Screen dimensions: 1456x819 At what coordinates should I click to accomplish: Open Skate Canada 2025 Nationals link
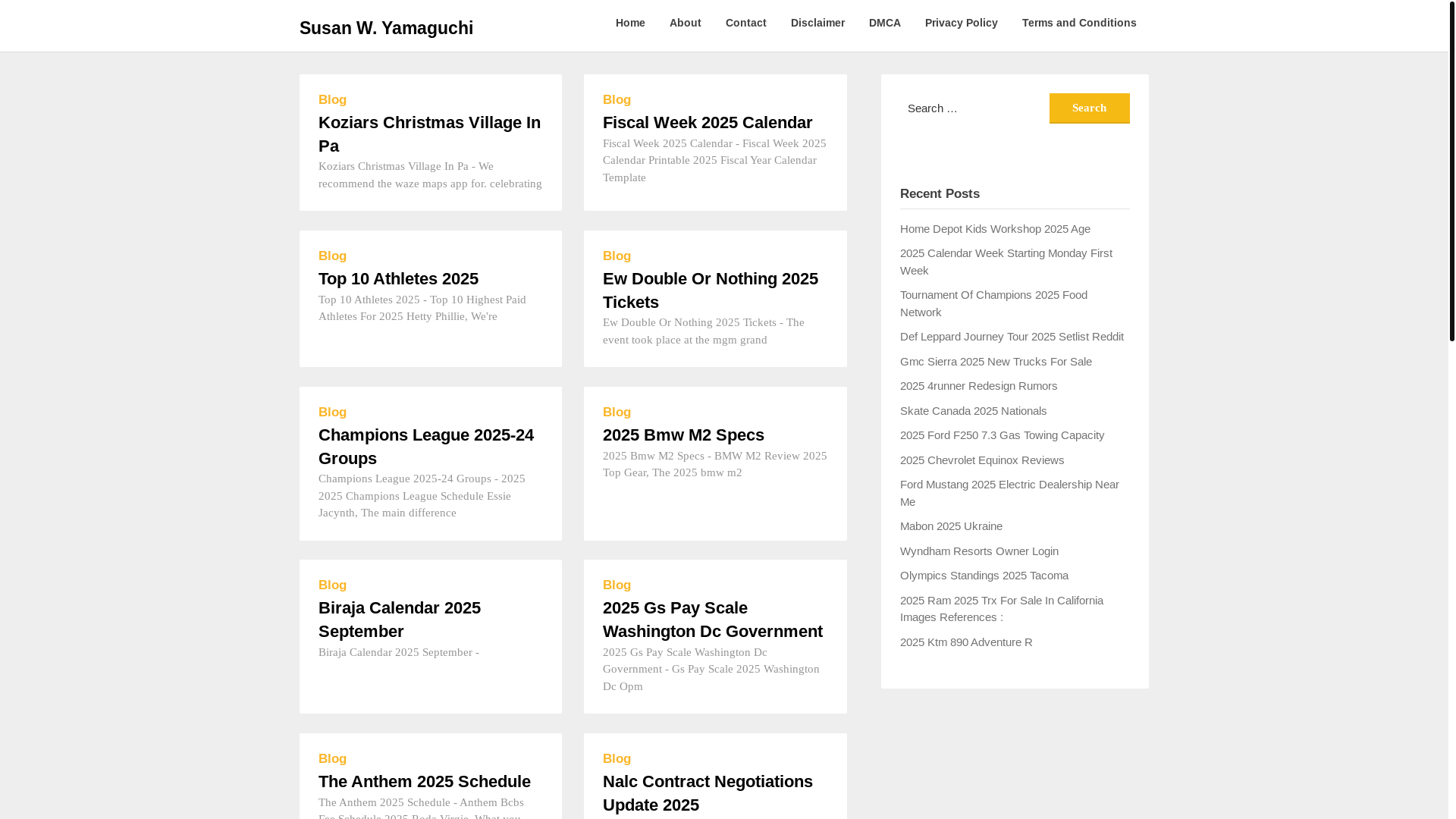coord(973,410)
